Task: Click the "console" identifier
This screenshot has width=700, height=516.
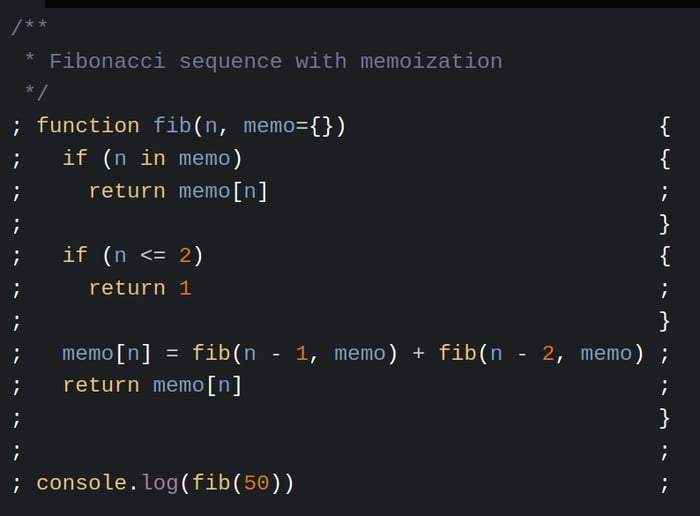Action: (x=81, y=483)
